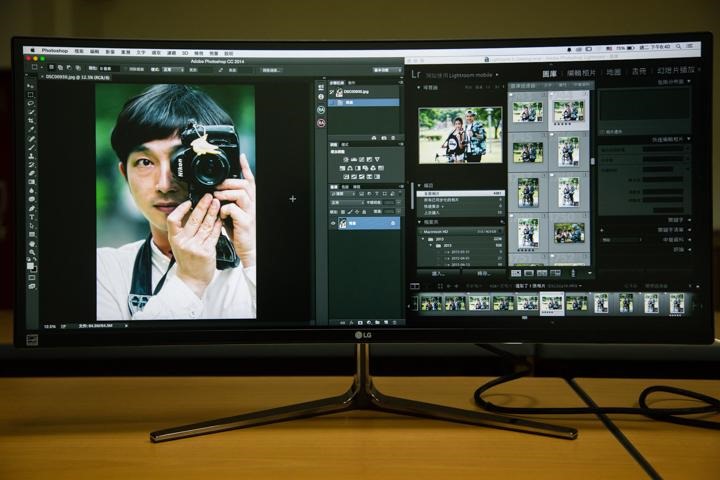Click Refine Edge button in options bar
This screenshot has height=480, width=720.
click(271, 70)
